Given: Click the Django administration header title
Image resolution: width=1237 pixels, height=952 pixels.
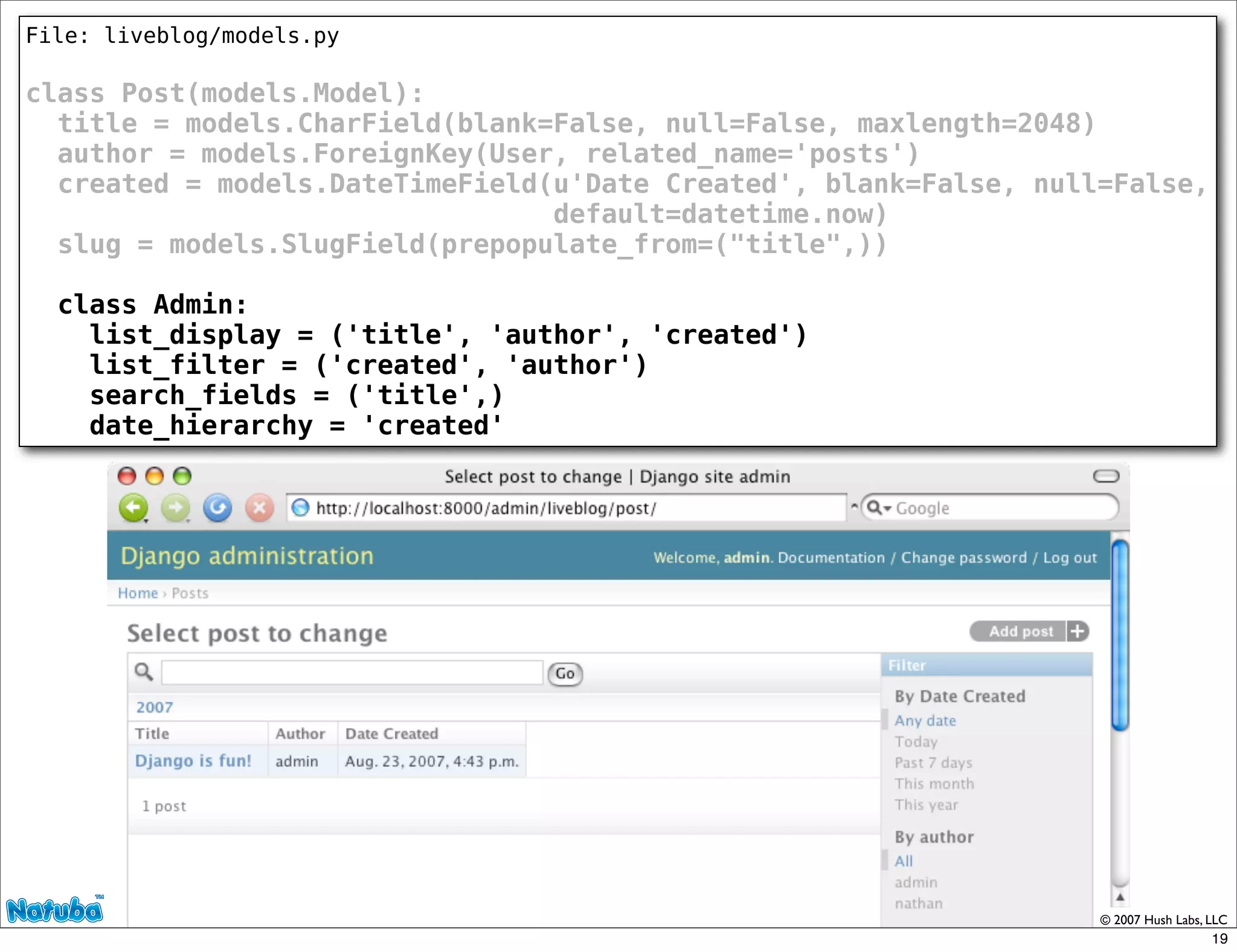Looking at the screenshot, I should pos(247,556).
